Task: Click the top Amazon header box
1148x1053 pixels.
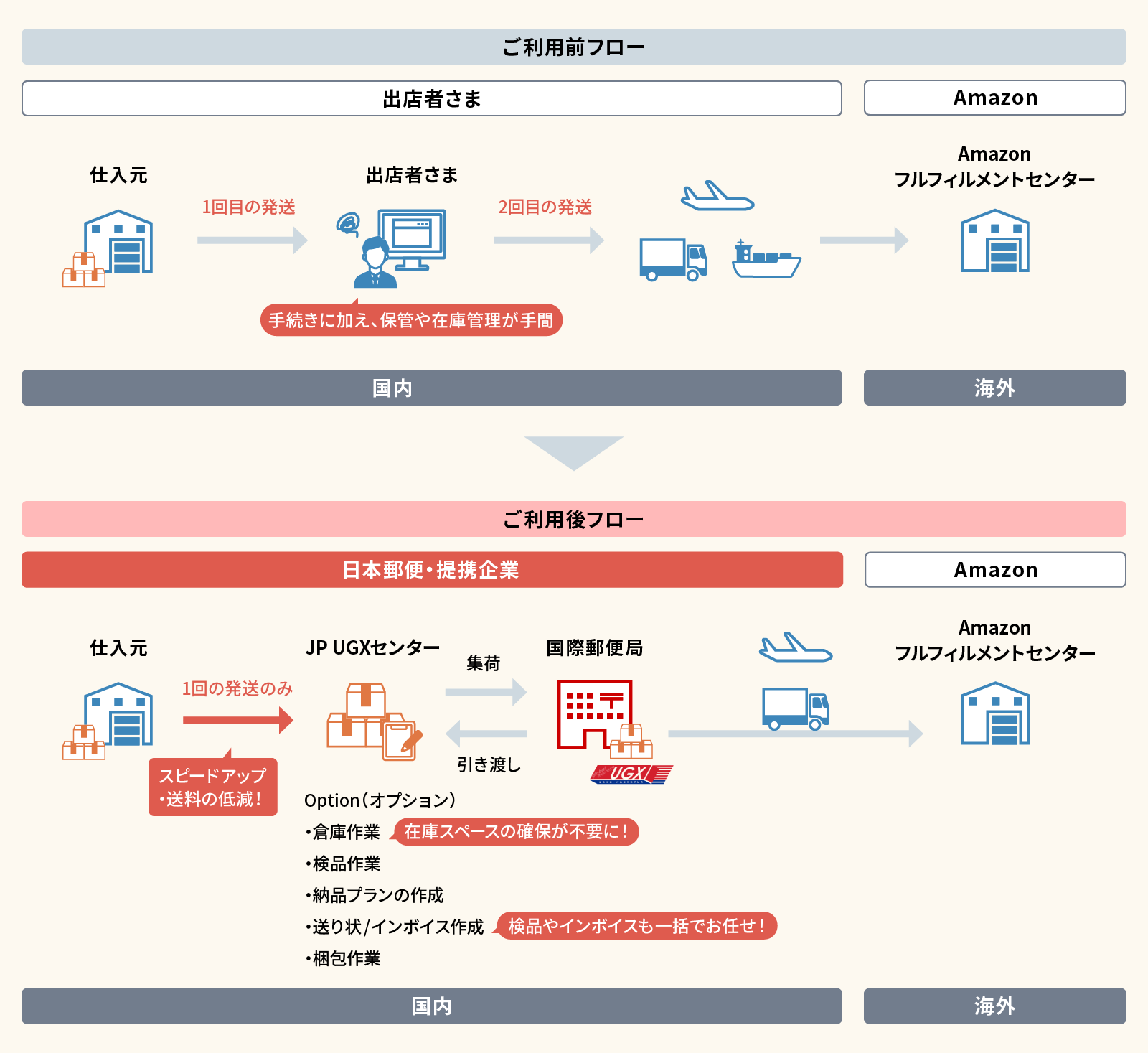Action: 995,98
